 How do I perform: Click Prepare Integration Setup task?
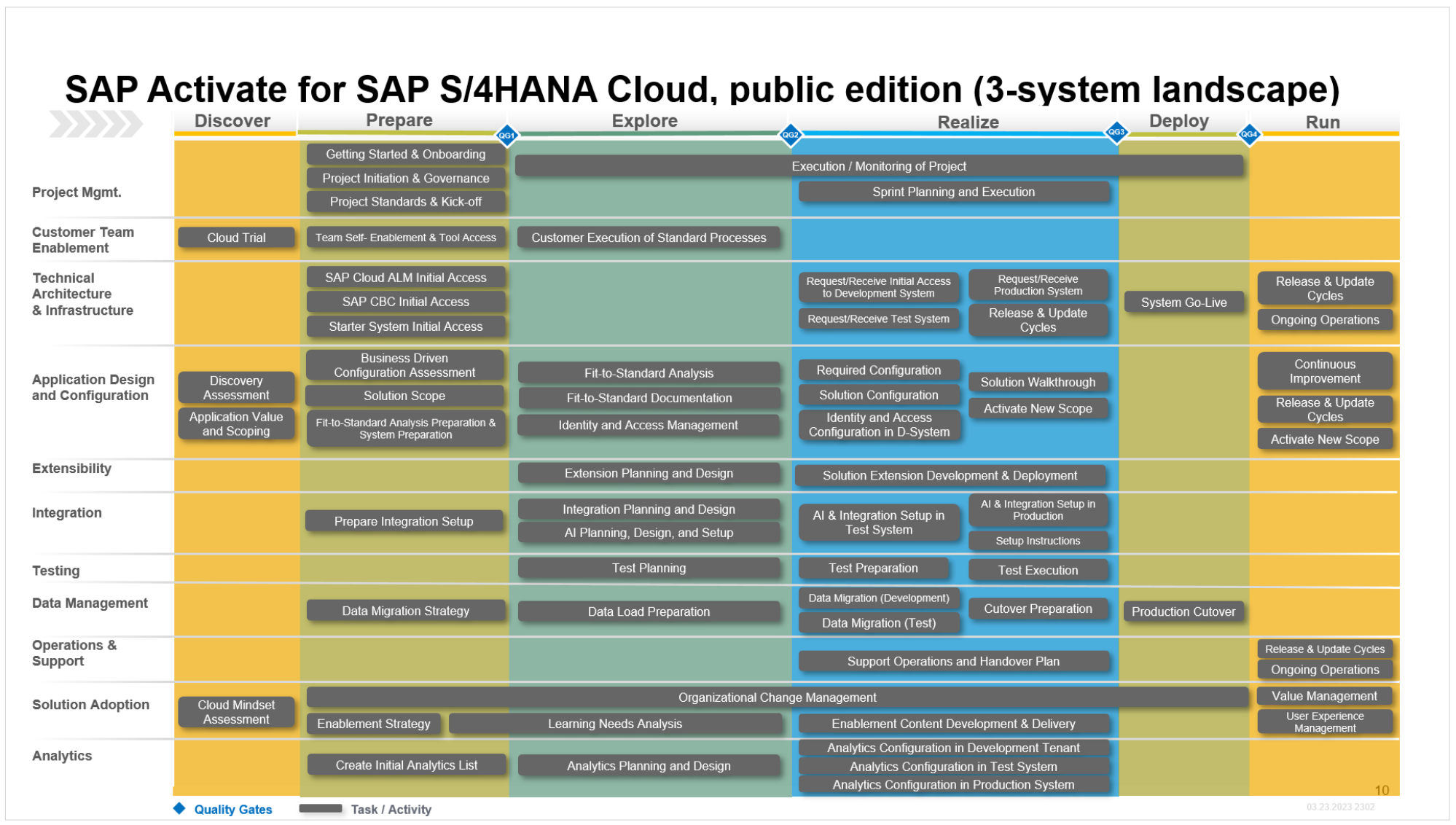[404, 522]
